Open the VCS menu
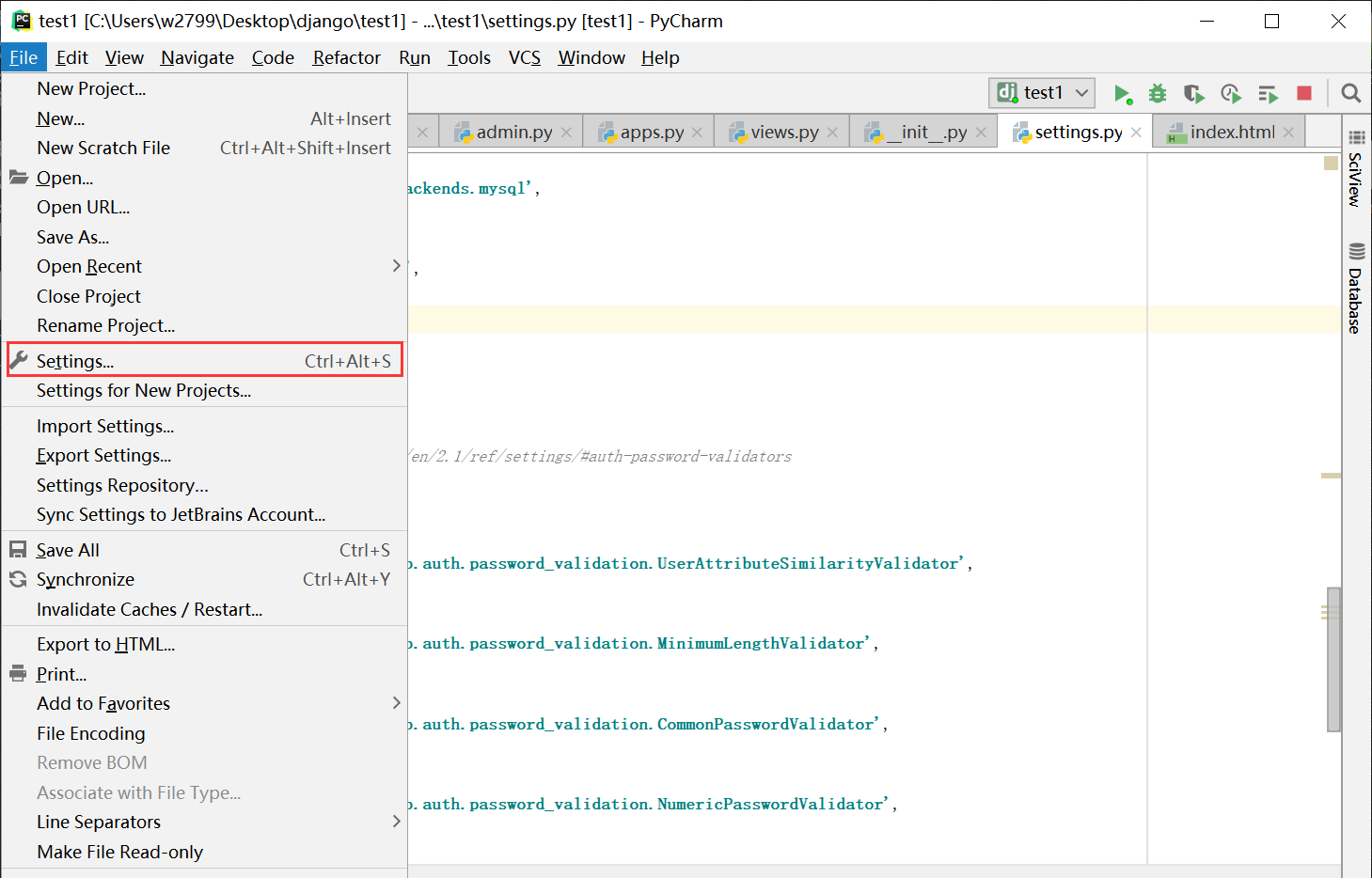1372x878 pixels. (525, 57)
